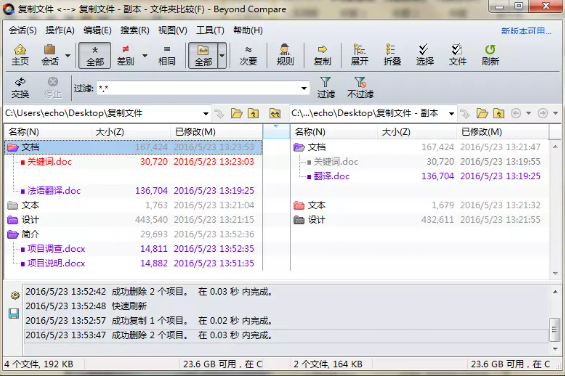Toggle the 差别 differences filter
The image size is (565, 376).
point(125,55)
